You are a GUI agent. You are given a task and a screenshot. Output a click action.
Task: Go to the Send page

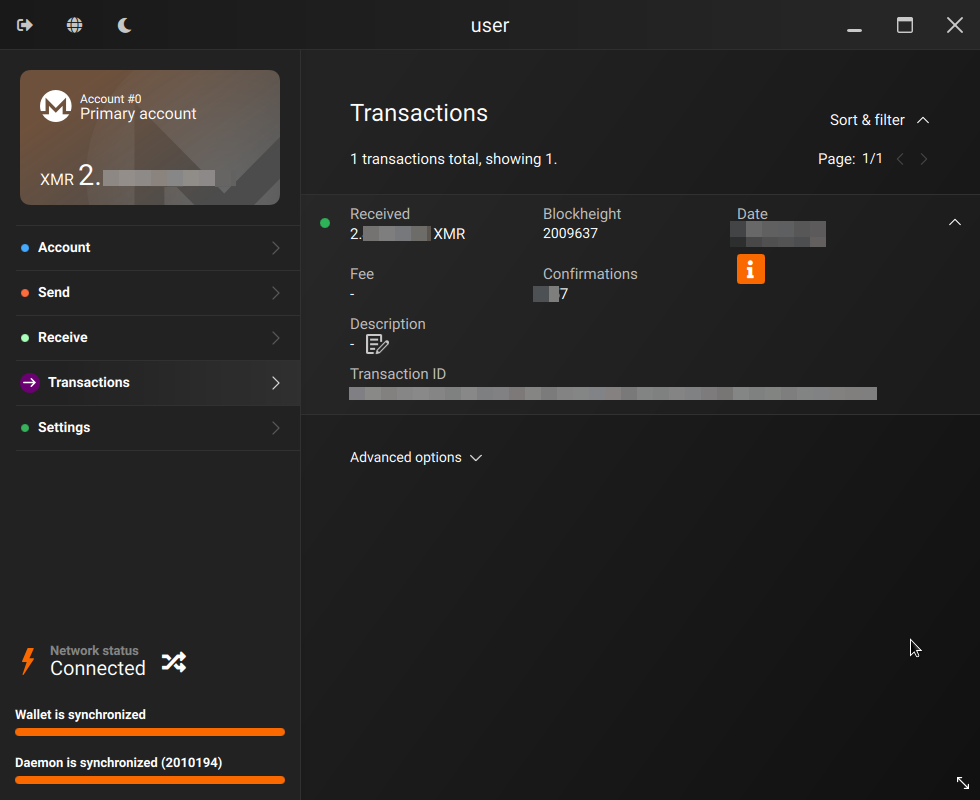coord(150,293)
